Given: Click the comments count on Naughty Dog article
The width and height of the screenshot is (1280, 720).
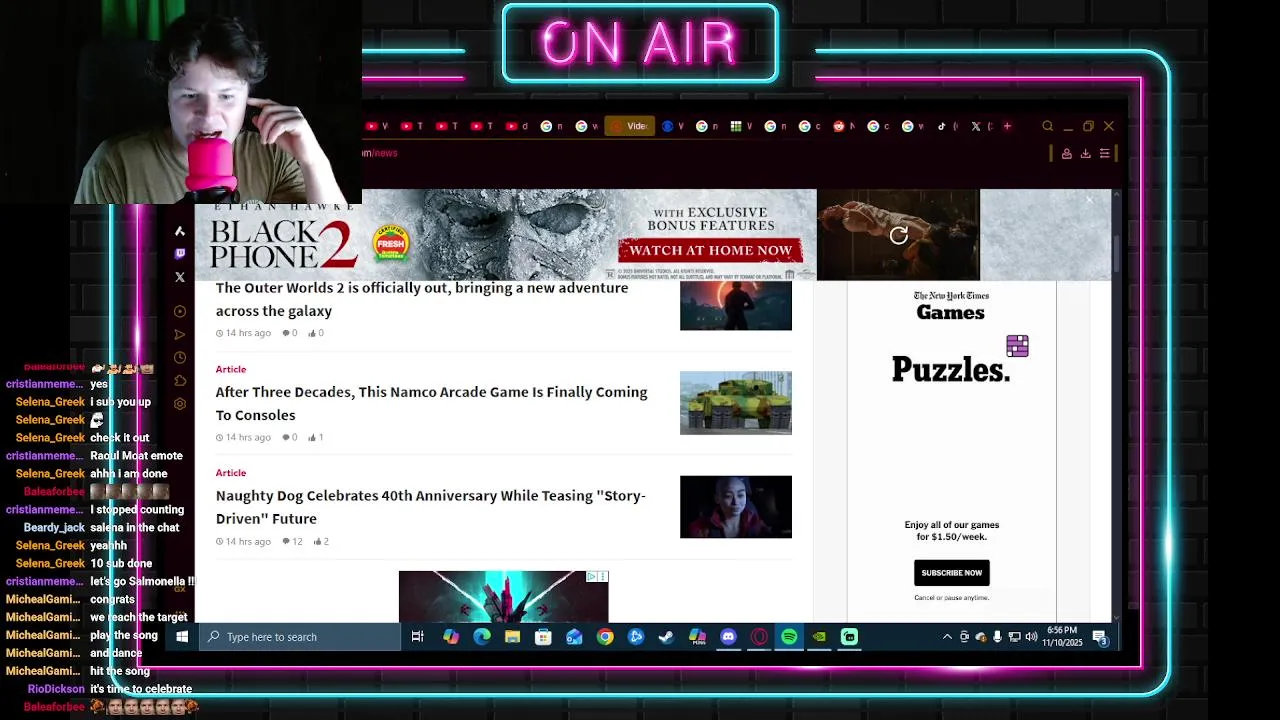Looking at the screenshot, I should point(292,541).
